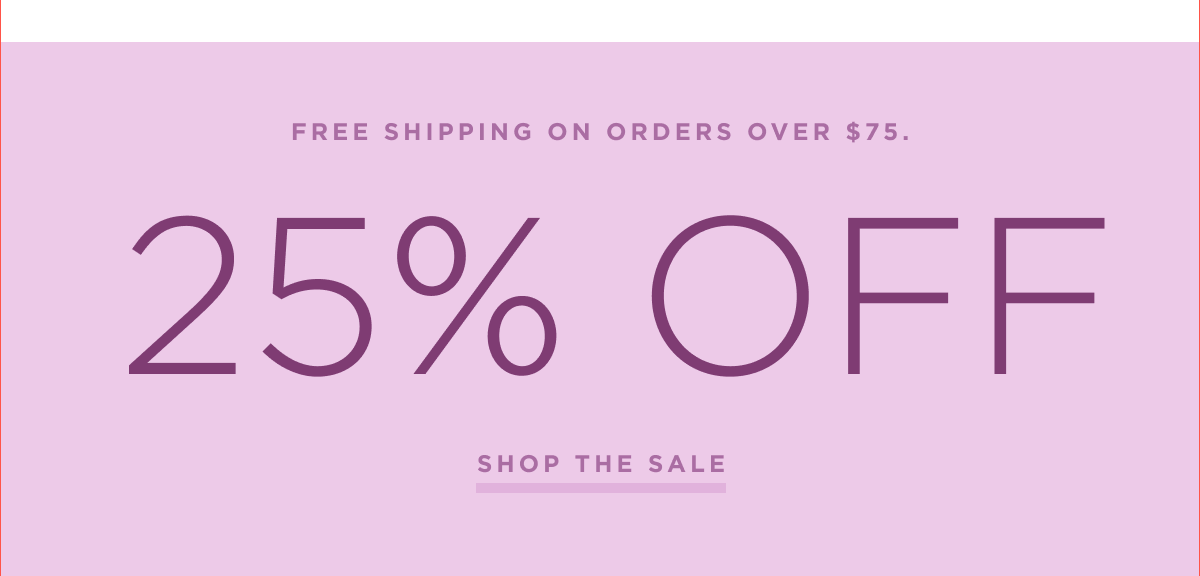This screenshot has height=576, width=1200.
Task: Click the large letter O in OFF
Action: (x=730, y=296)
